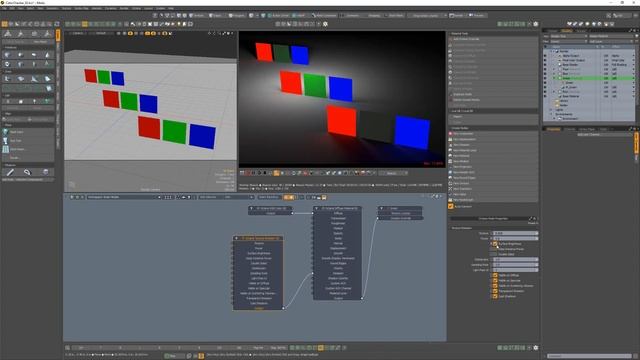640x360 pixels.
Task: Click the orange icon pair in schematic toolbar
Action: pyautogui.click(x=289, y=197)
